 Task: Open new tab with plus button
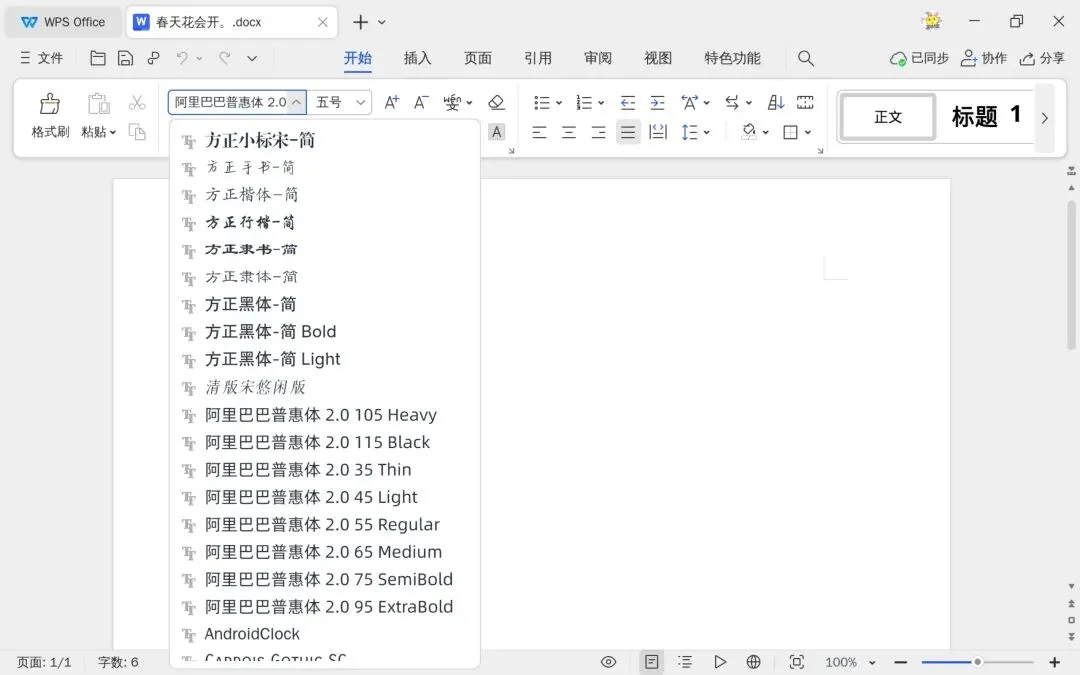(x=360, y=22)
